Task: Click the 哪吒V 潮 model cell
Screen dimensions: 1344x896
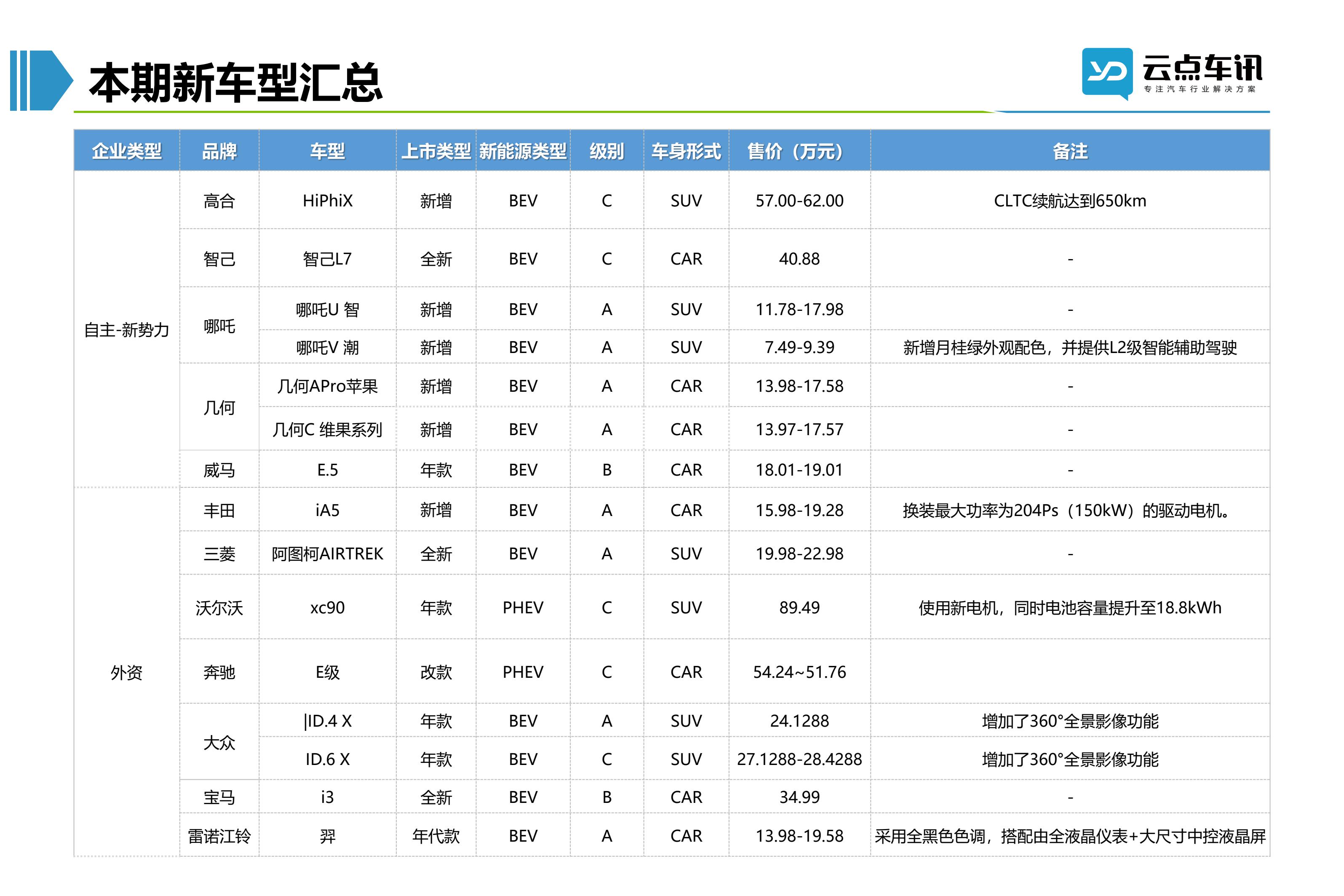Action: point(327,347)
